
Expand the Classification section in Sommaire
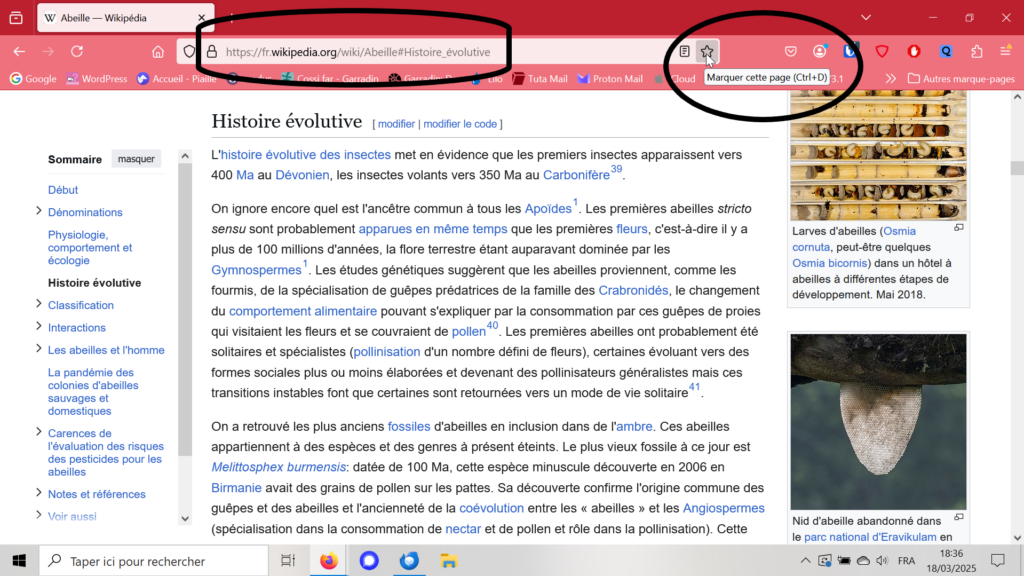click(x=39, y=304)
